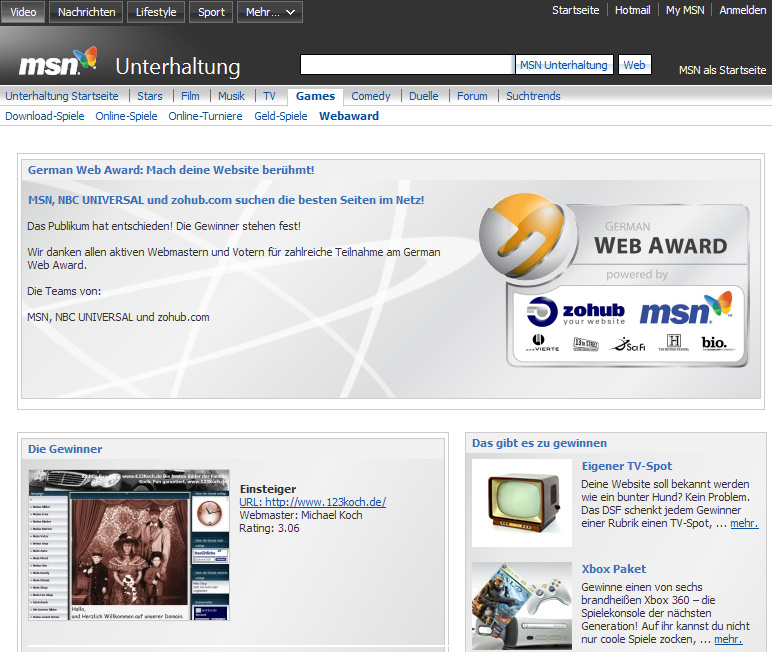
Task: Click MSN als Startseite link
Action: [722, 70]
